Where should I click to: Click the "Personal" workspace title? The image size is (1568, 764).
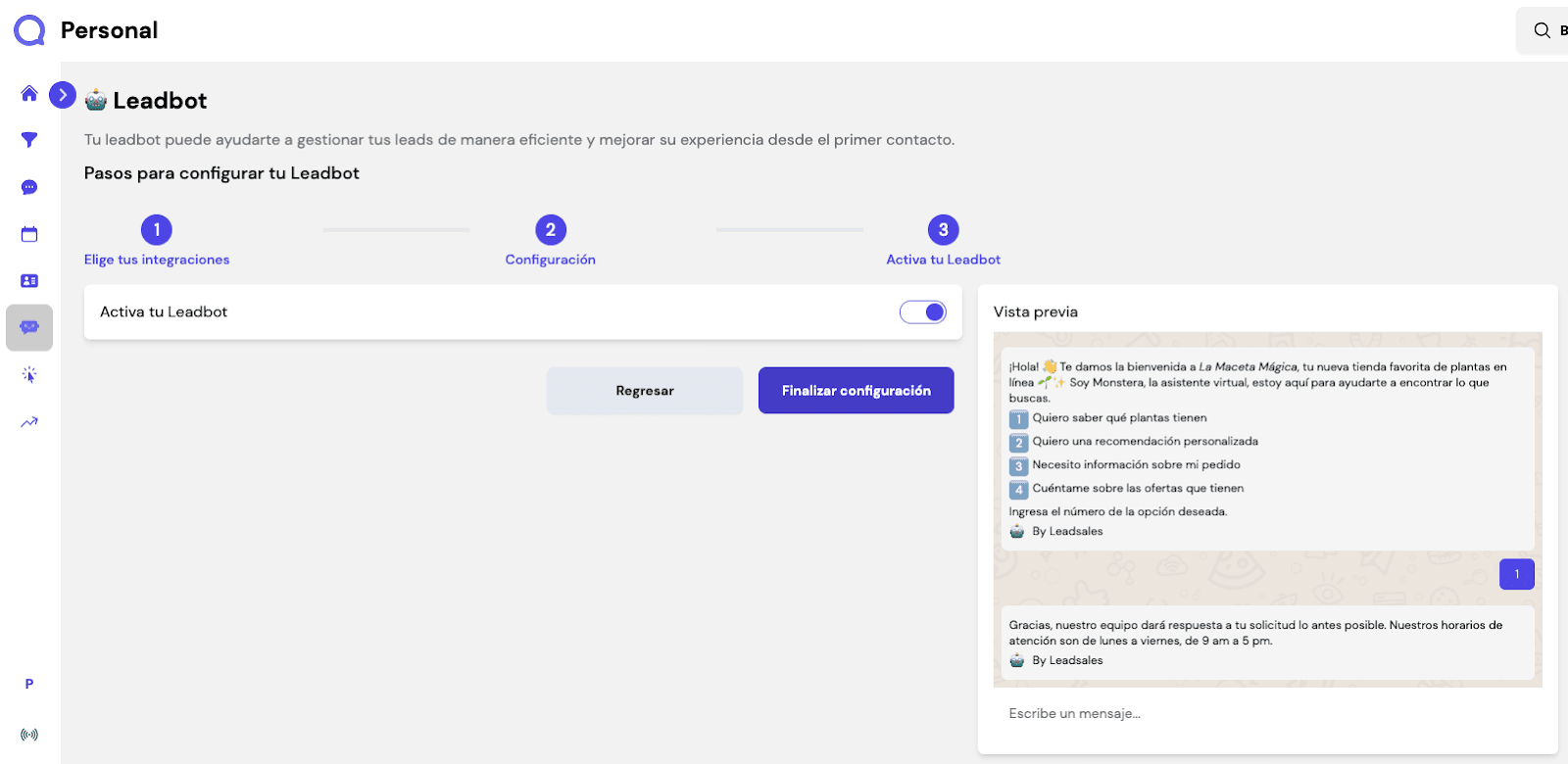pyautogui.click(x=109, y=30)
